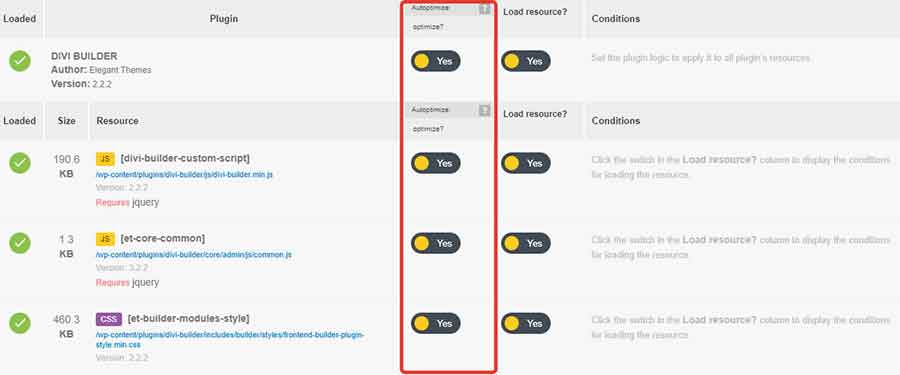Click the [et-builder-modules-style] resource name
This screenshot has width=900, height=375.
pos(188,318)
